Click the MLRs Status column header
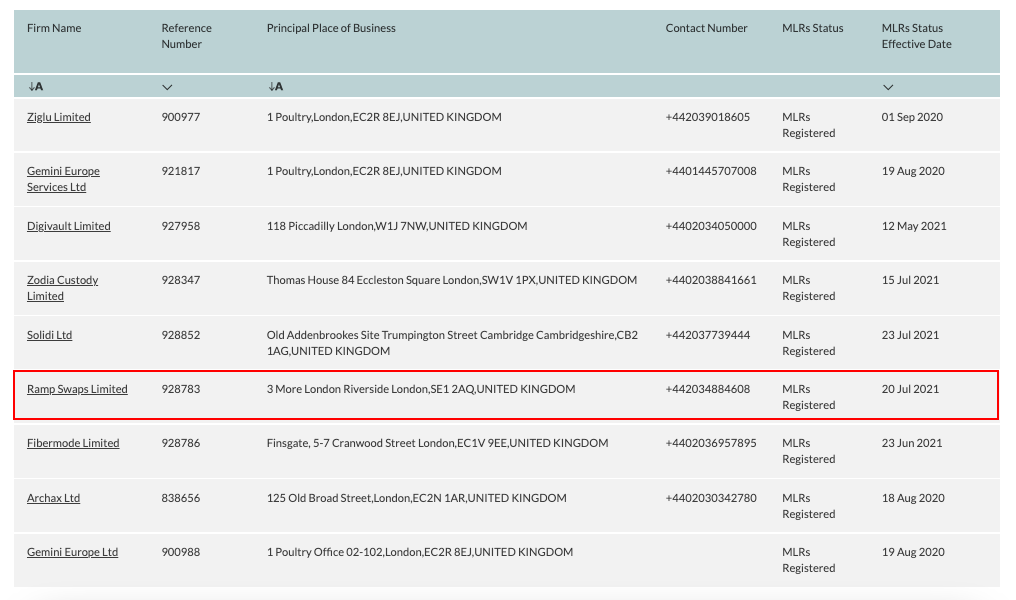The height and width of the screenshot is (600, 1016). coord(813,28)
